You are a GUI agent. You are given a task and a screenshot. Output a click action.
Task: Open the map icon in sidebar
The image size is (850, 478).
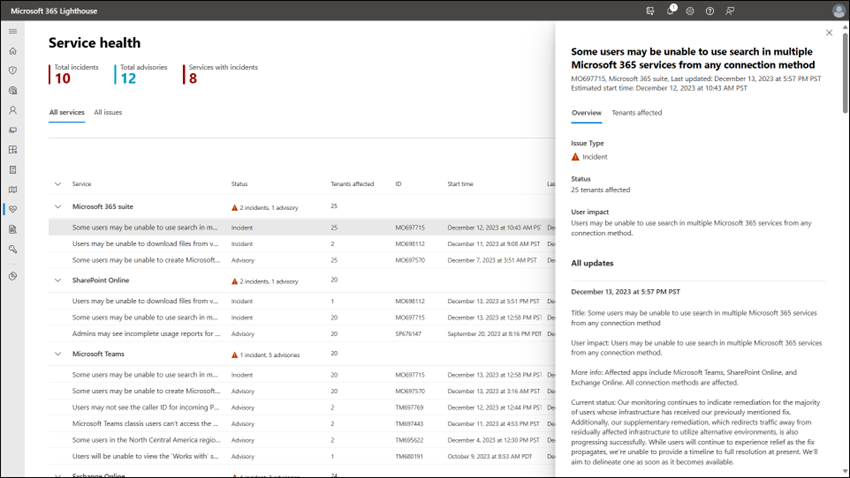click(x=13, y=190)
